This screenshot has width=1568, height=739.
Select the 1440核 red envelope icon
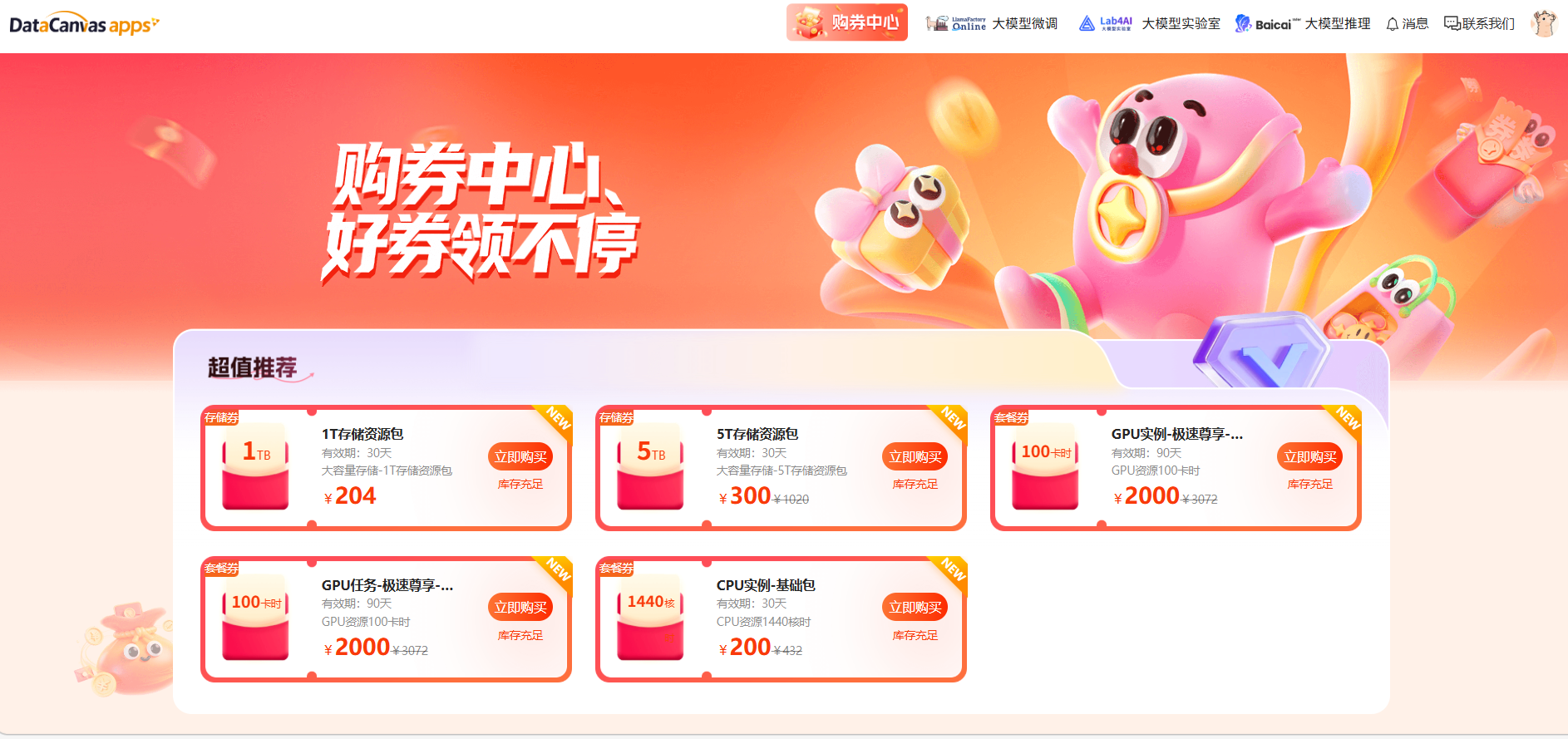pyautogui.click(x=650, y=618)
